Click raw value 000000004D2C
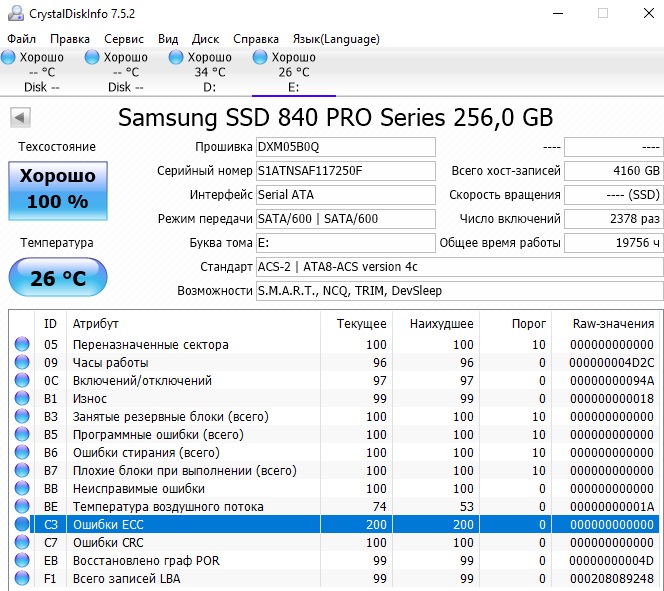Image resolution: width=664 pixels, height=591 pixels. tap(611, 363)
